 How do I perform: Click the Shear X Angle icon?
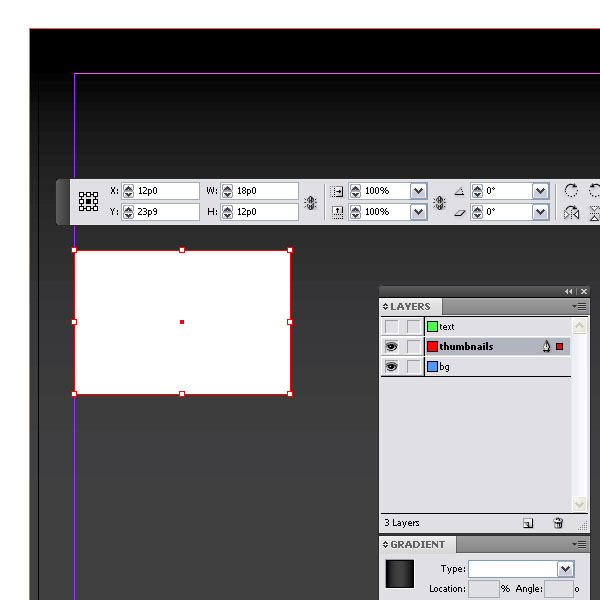click(x=460, y=213)
